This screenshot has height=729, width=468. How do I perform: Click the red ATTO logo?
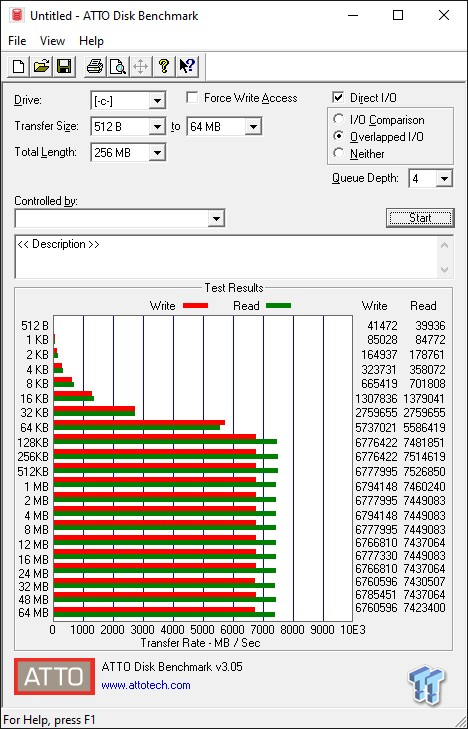tap(54, 676)
